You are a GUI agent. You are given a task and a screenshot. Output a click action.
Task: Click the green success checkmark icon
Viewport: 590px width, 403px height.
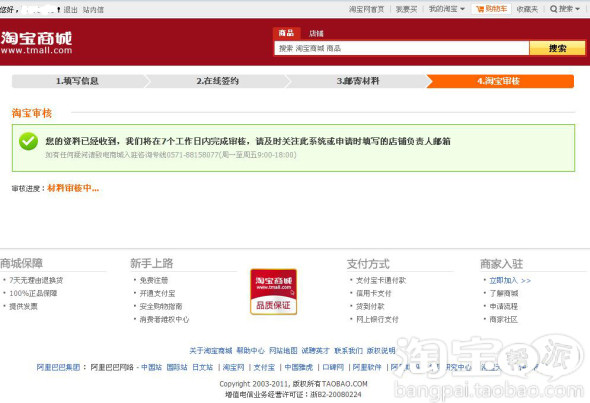click(29, 141)
